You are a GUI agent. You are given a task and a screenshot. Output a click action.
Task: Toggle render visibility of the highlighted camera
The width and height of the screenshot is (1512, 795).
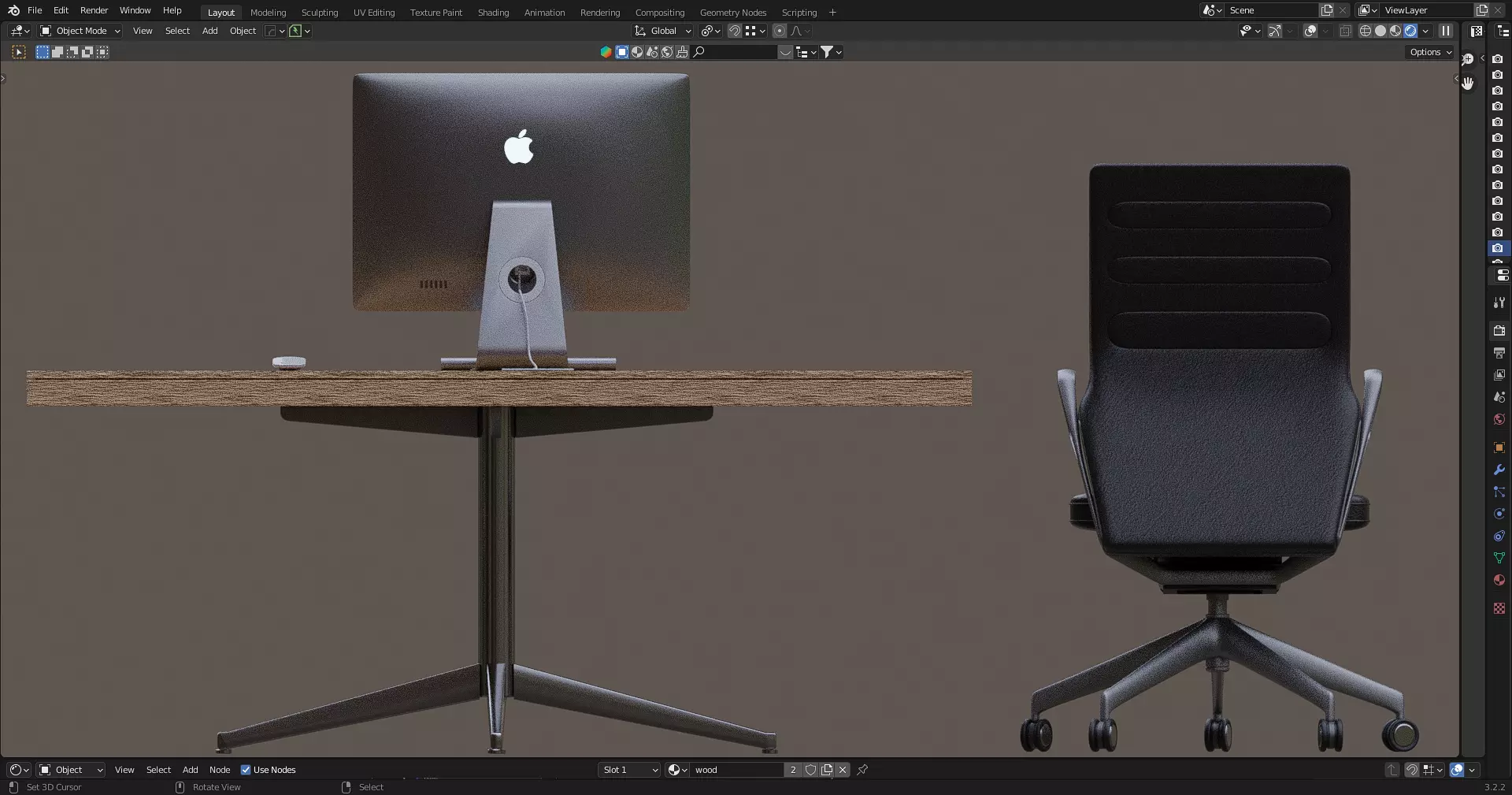click(1498, 248)
